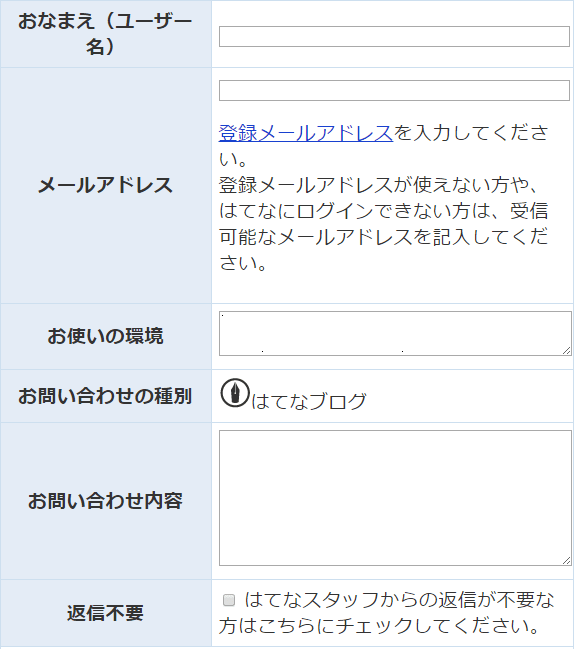This screenshot has width=578, height=649.
Task: Click into the お使いの環境 textarea
Action: [395, 333]
